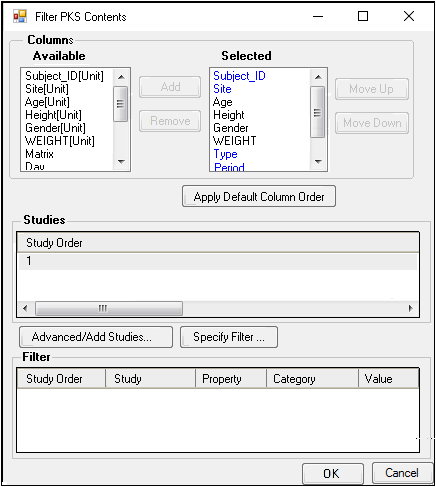
Task: Select Site in the Selected list
Action: coord(222,89)
